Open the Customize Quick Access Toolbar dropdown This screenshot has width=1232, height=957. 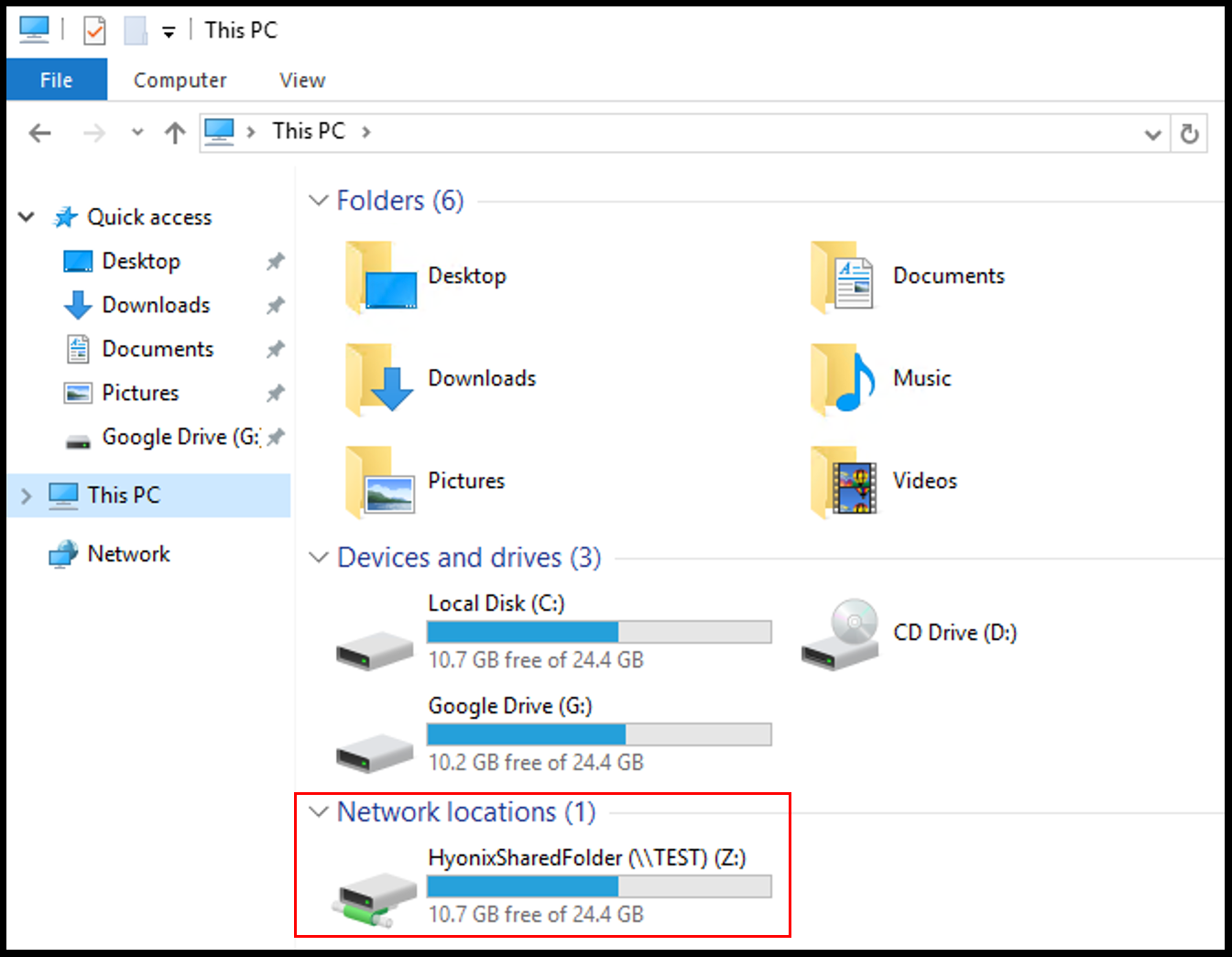[169, 32]
